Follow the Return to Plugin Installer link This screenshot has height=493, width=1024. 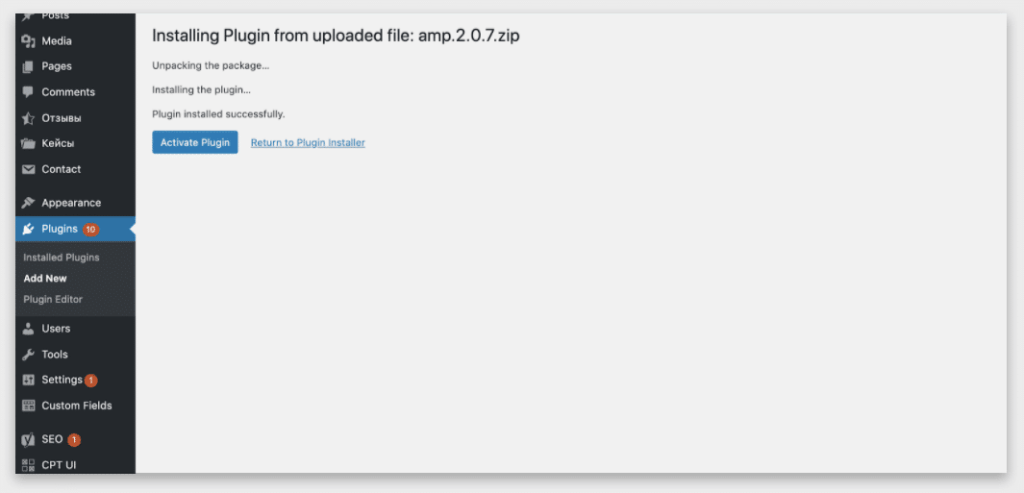[307, 143]
